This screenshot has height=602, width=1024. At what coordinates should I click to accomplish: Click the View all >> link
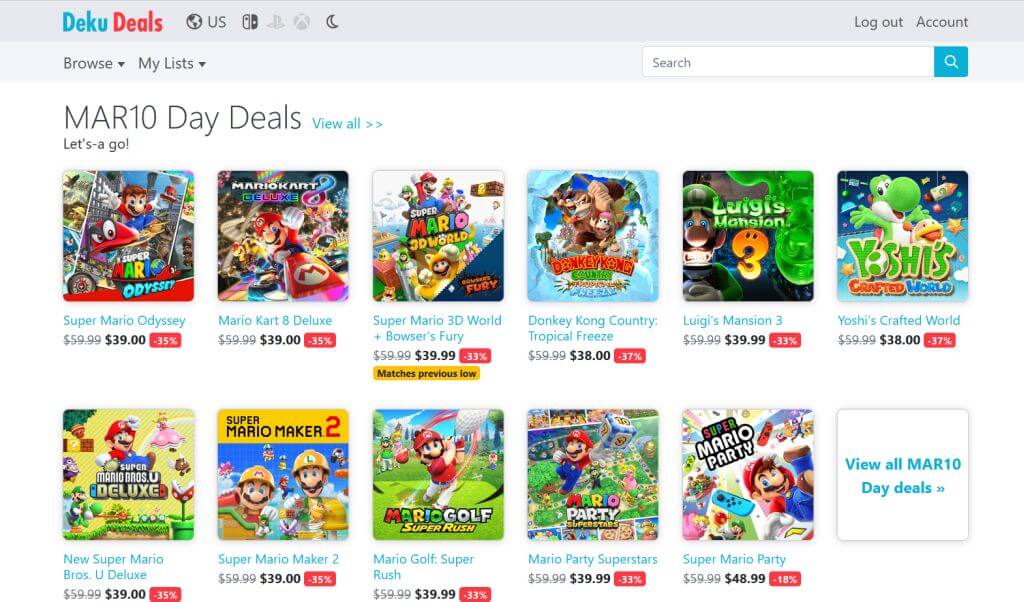347,123
